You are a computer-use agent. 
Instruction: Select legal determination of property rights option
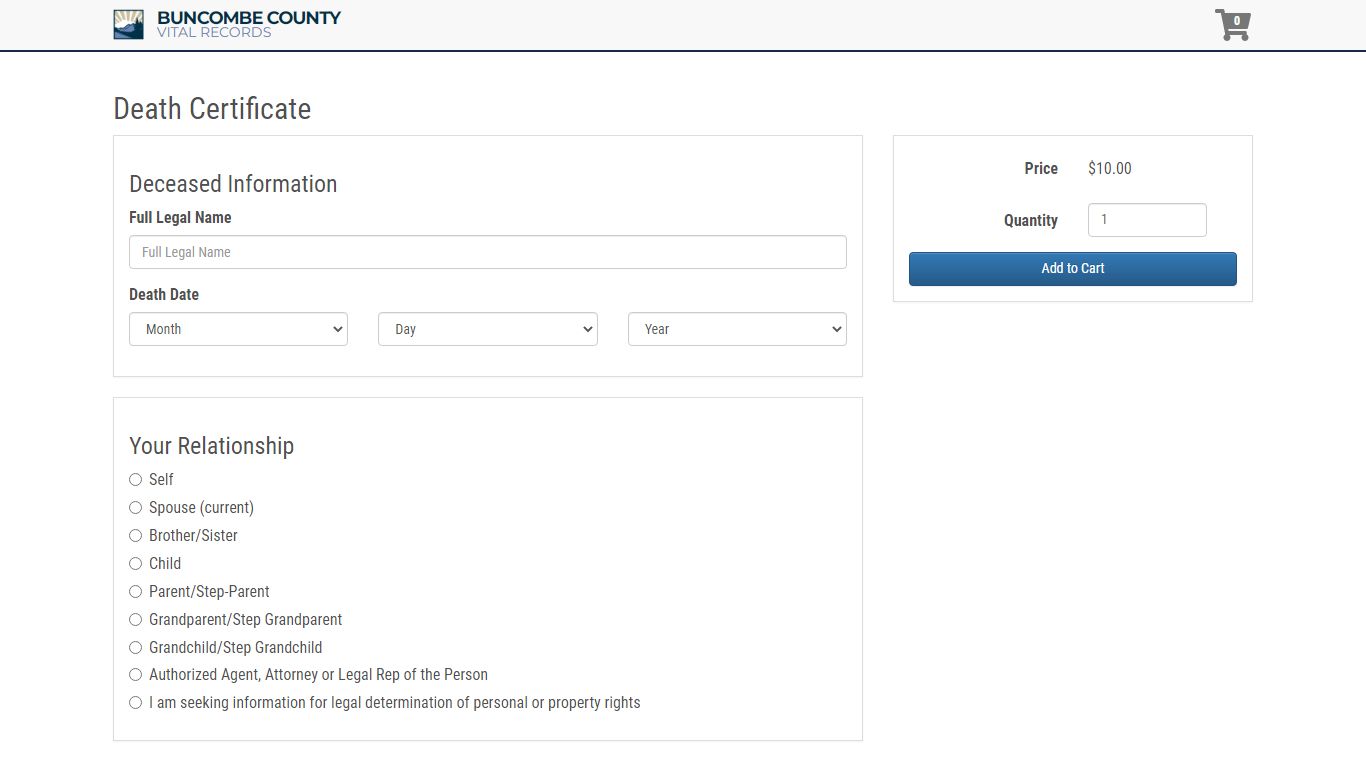point(135,703)
